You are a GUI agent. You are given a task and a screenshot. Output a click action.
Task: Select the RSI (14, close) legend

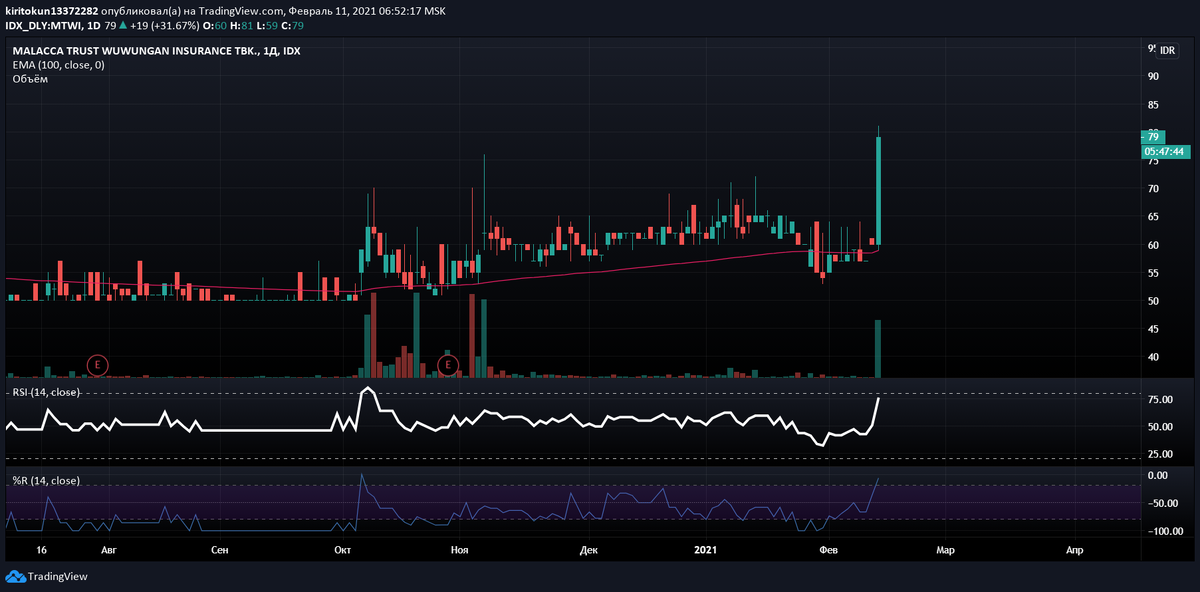(46, 393)
